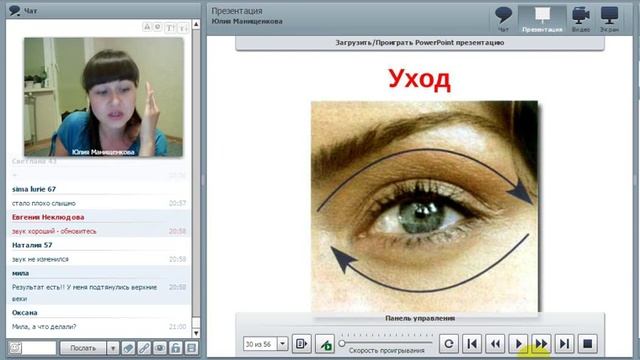The image size is (640, 360).
Task: Toggle the padlock chat lock icon
Action: 176,348
